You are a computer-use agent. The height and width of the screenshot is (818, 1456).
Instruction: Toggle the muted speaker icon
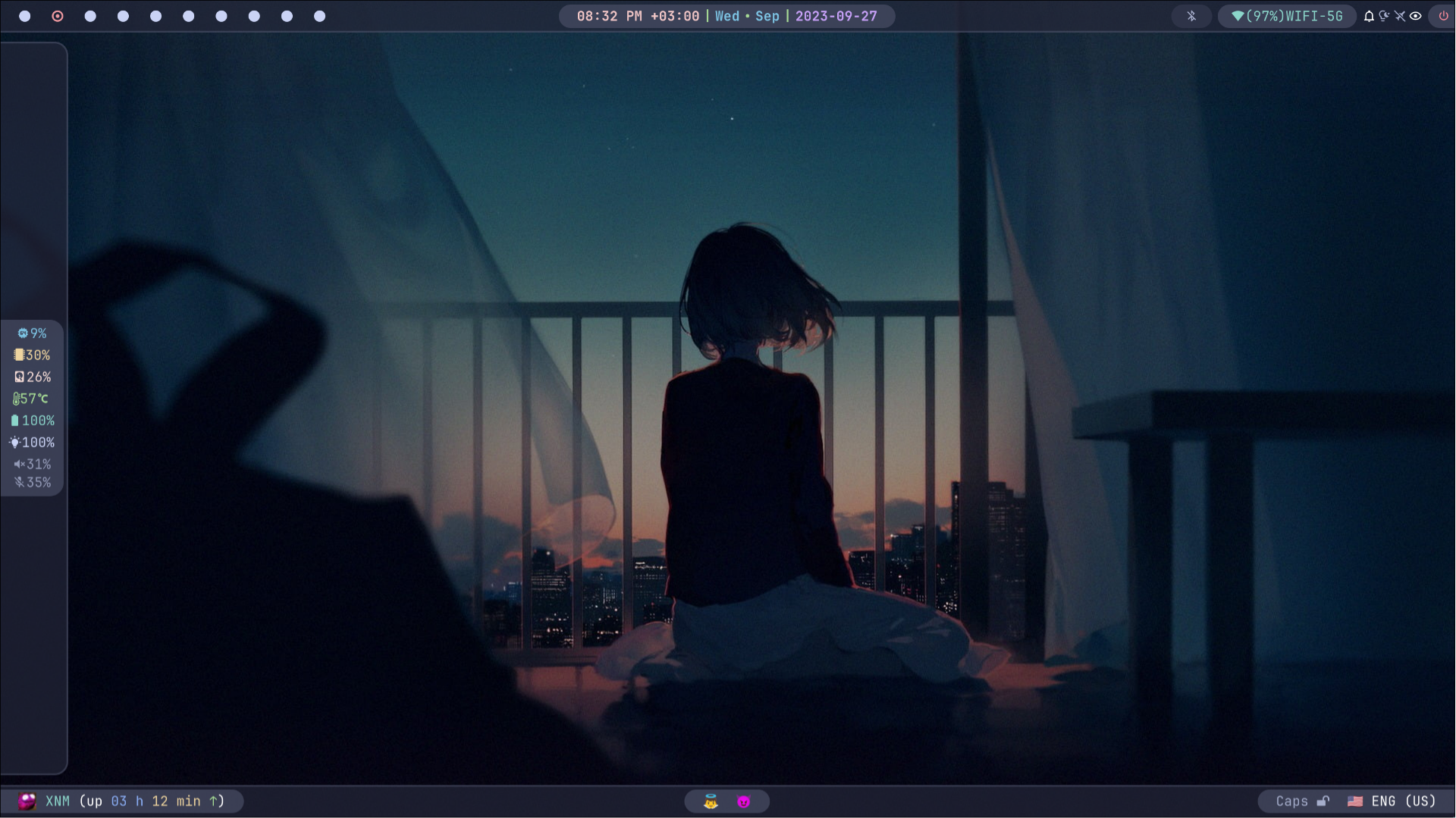20,464
